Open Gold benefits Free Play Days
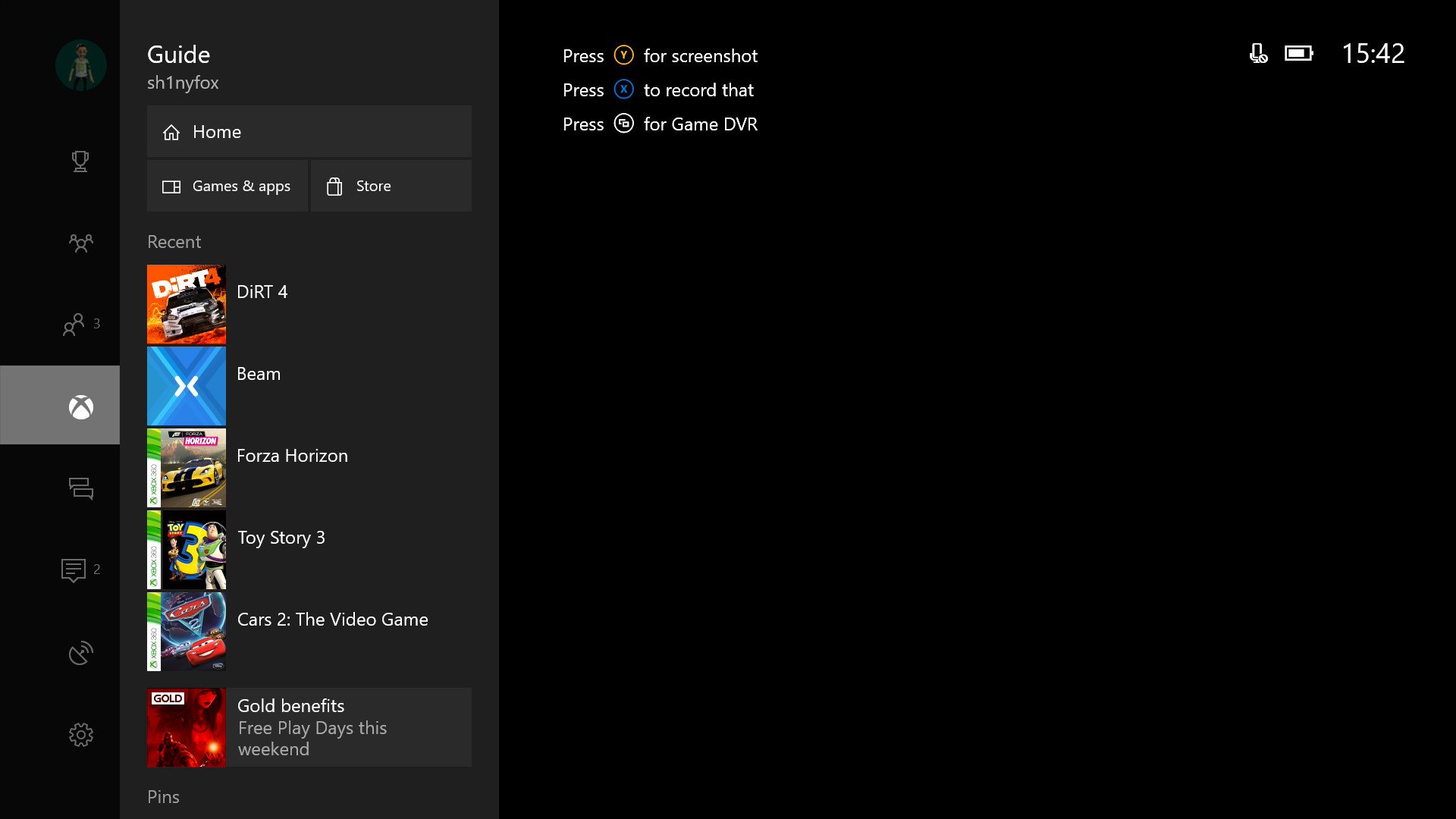Screen dimensions: 1456x819 coord(308,727)
